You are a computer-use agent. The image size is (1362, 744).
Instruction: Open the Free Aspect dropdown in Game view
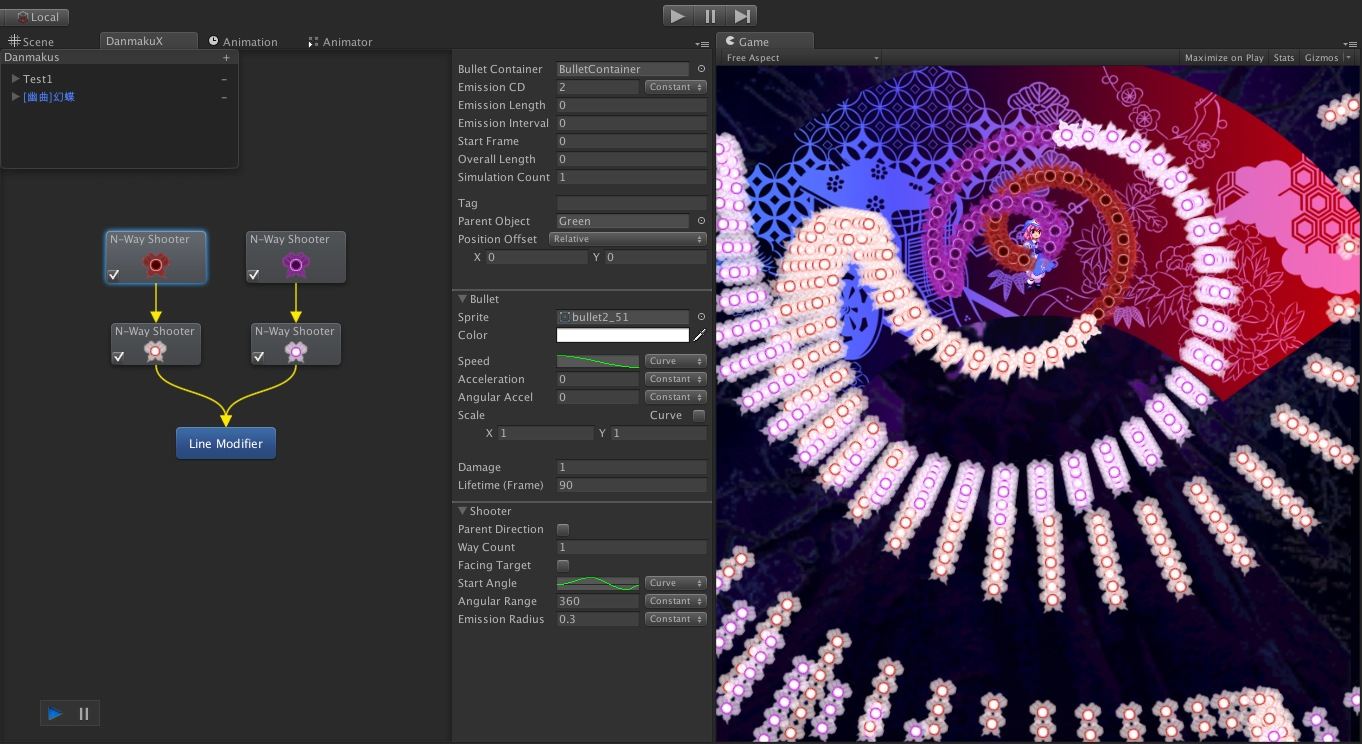point(801,58)
